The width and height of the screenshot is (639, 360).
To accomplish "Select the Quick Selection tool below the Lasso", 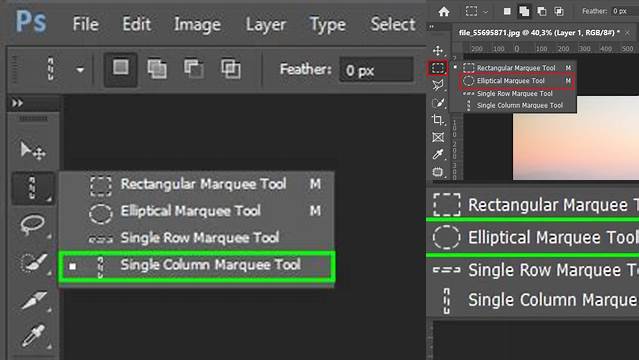I will [33, 263].
